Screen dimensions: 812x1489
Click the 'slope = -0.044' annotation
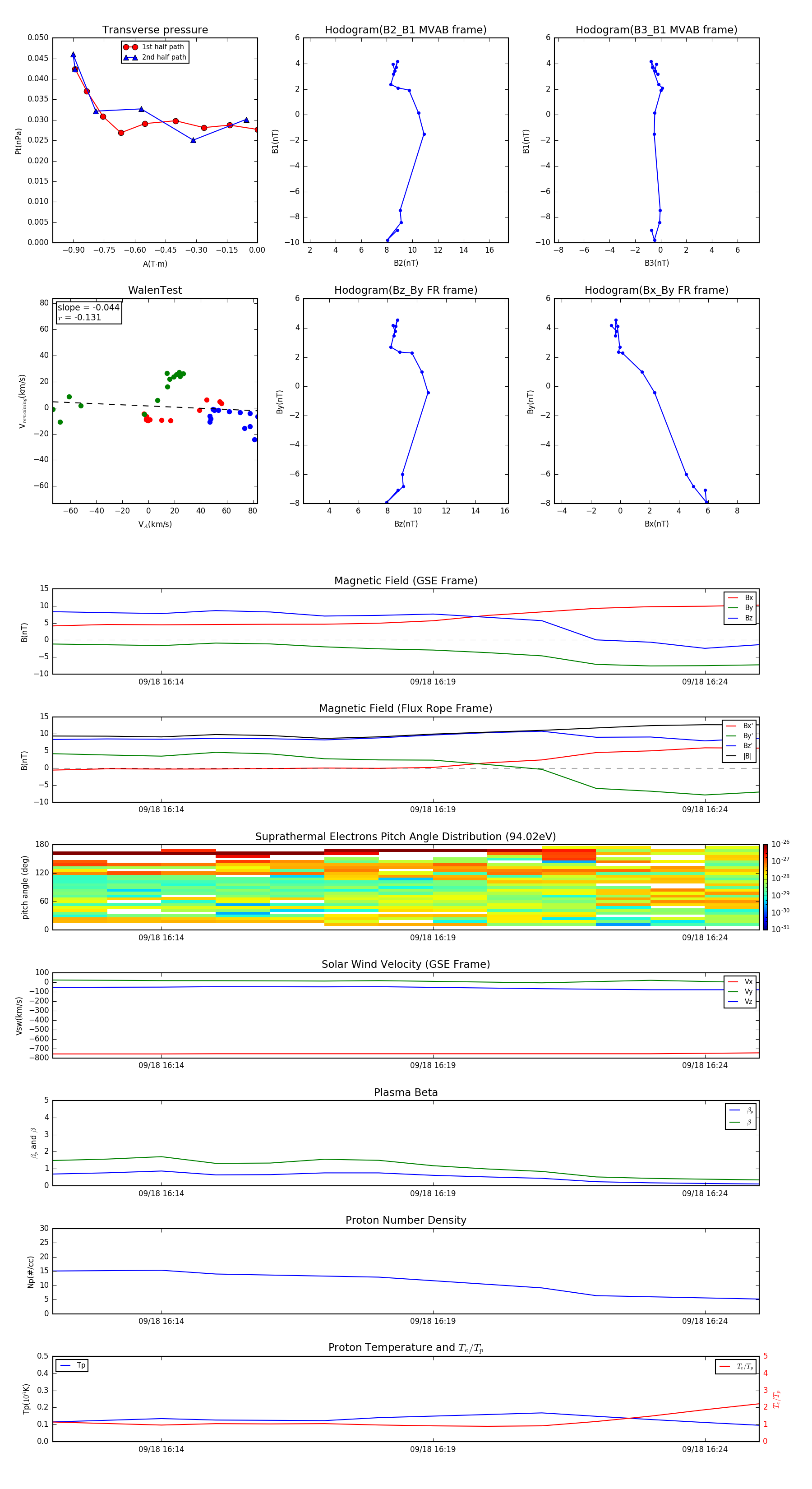tap(88, 308)
